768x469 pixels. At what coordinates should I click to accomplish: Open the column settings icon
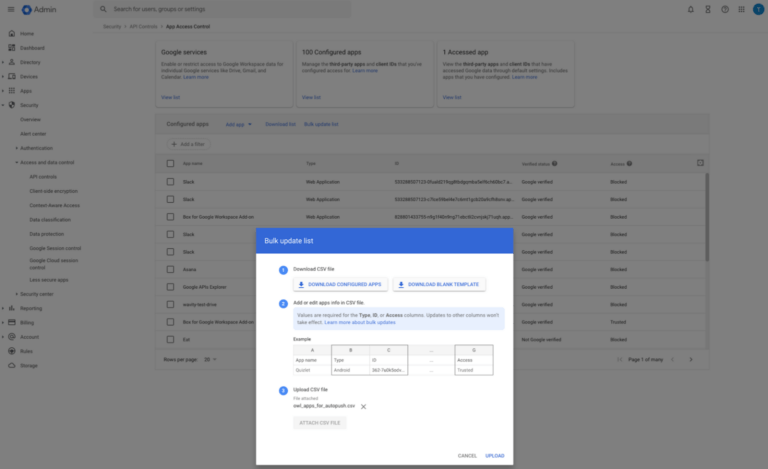[700, 163]
